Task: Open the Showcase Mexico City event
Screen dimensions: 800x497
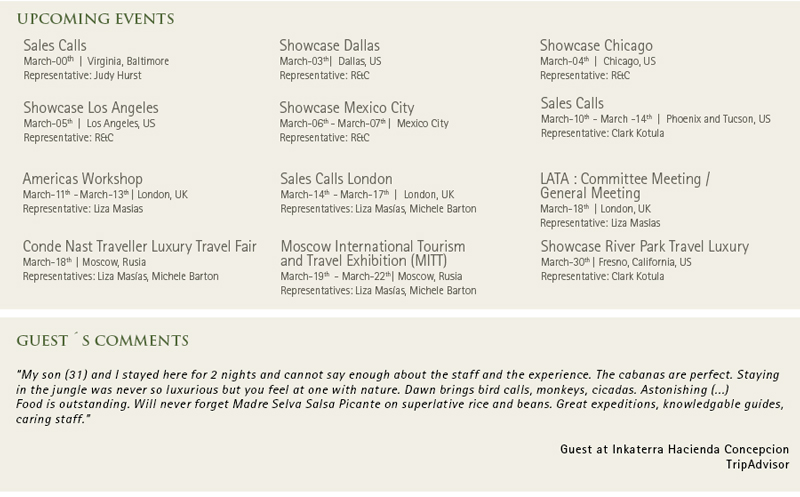Action: click(347, 108)
